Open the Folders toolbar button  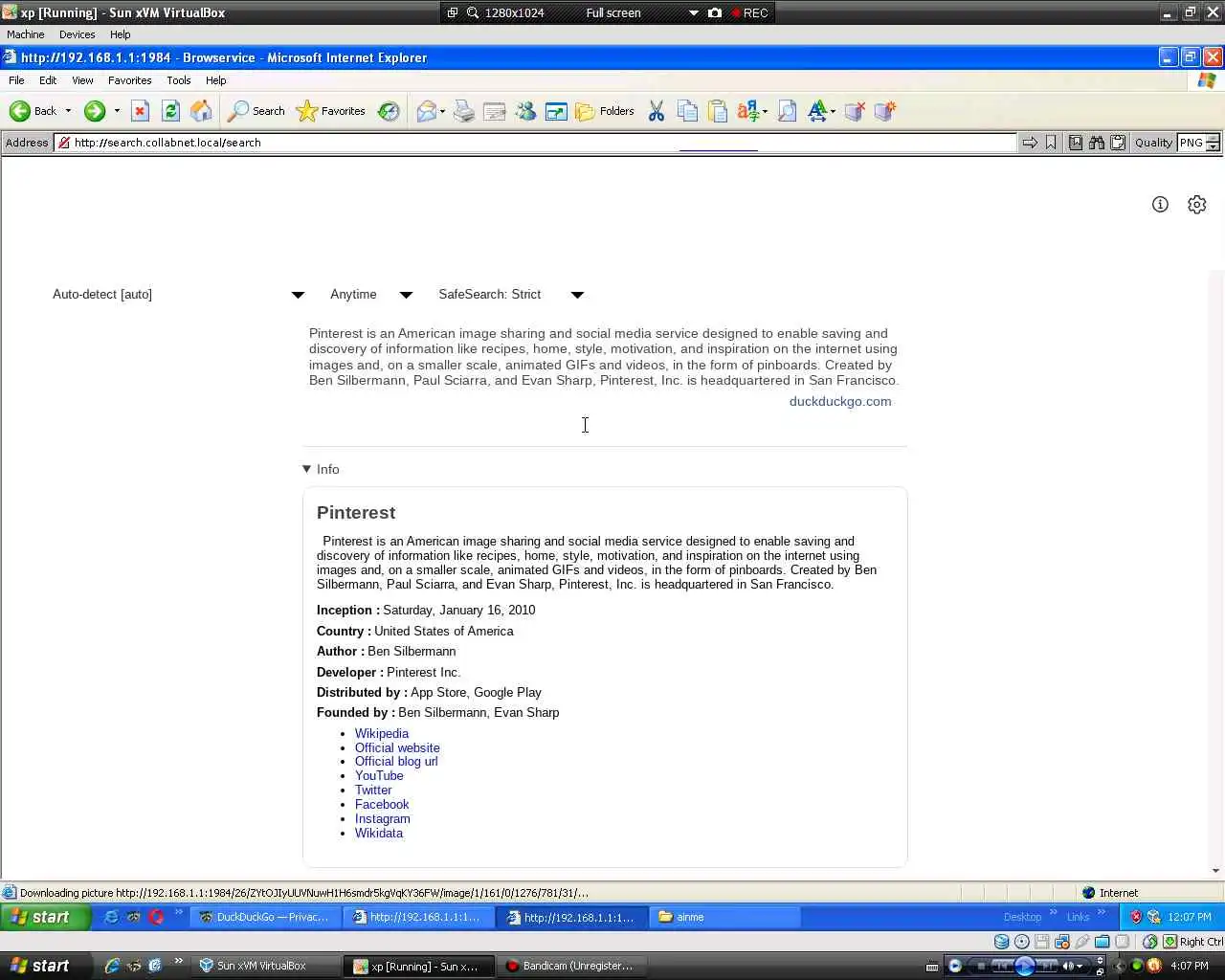(x=605, y=111)
